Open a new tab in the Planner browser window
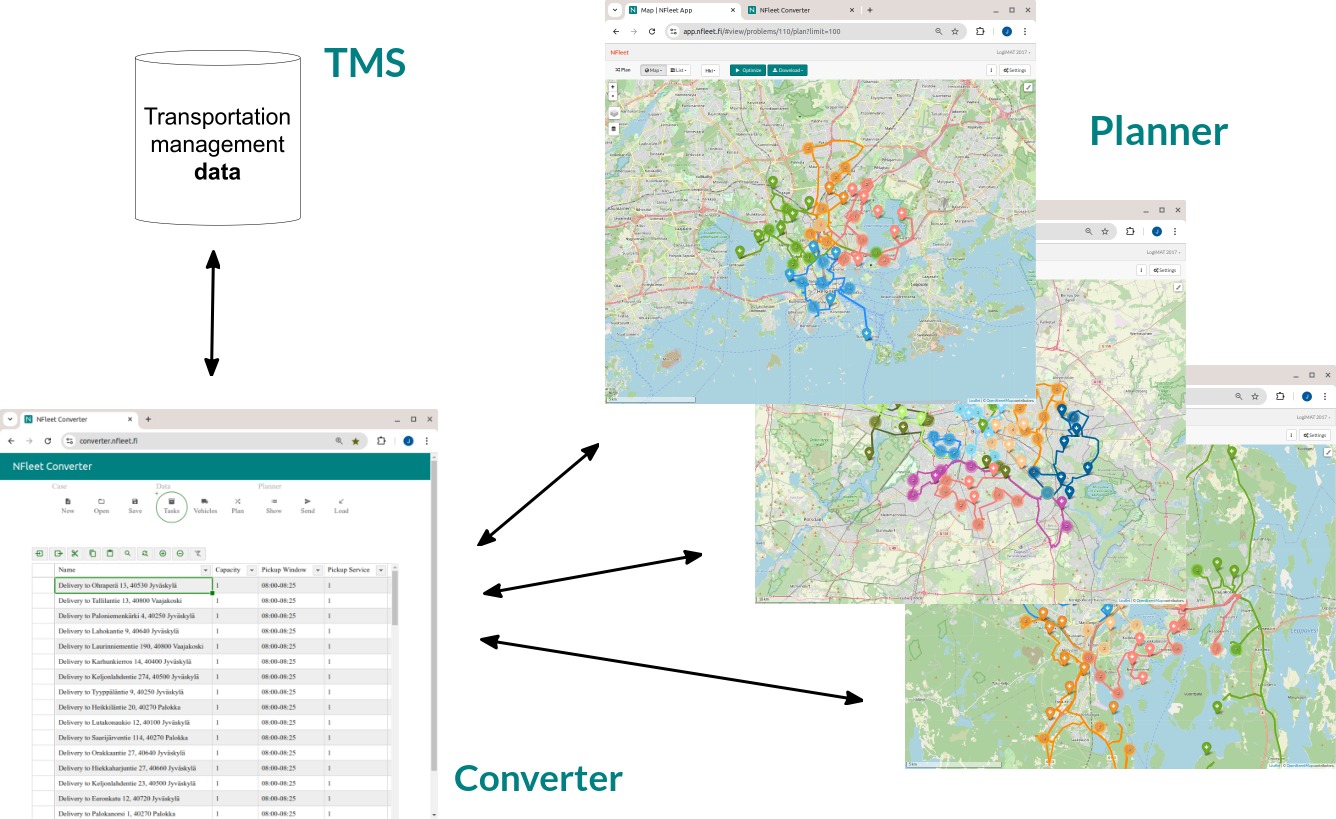Viewport: 1336px width, 819px height. click(x=870, y=9)
